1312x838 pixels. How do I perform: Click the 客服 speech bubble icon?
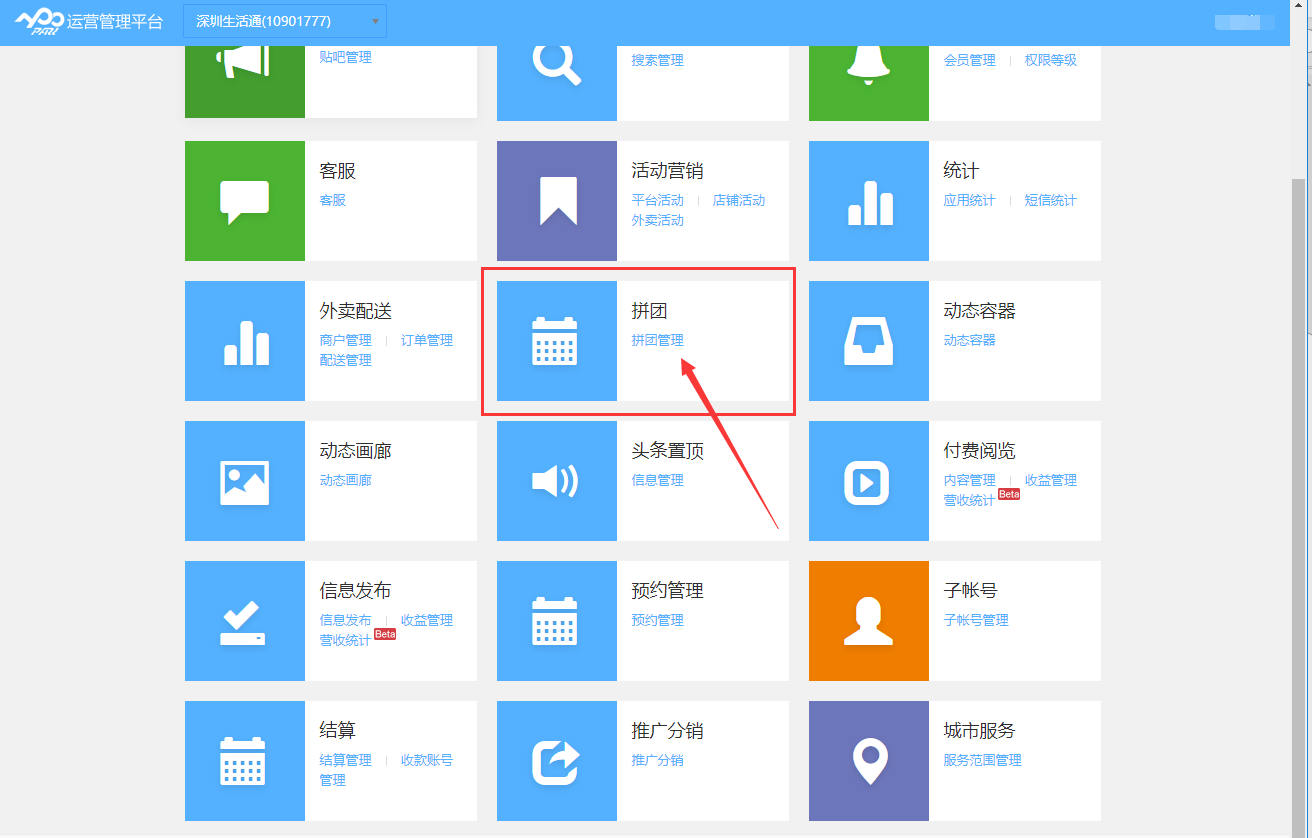[x=245, y=201]
